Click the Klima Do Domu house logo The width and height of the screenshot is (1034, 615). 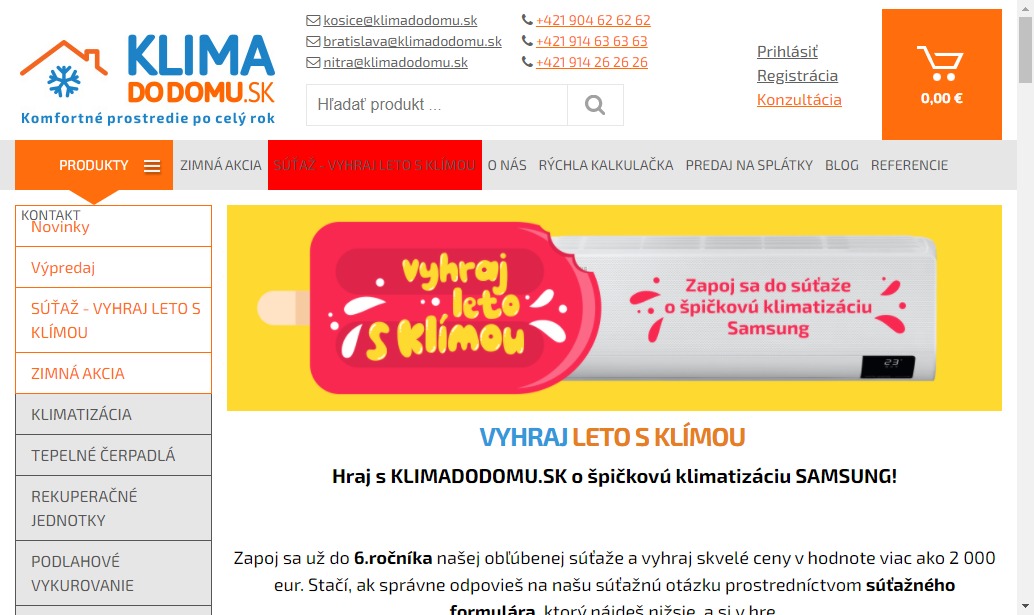click(148, 80)
